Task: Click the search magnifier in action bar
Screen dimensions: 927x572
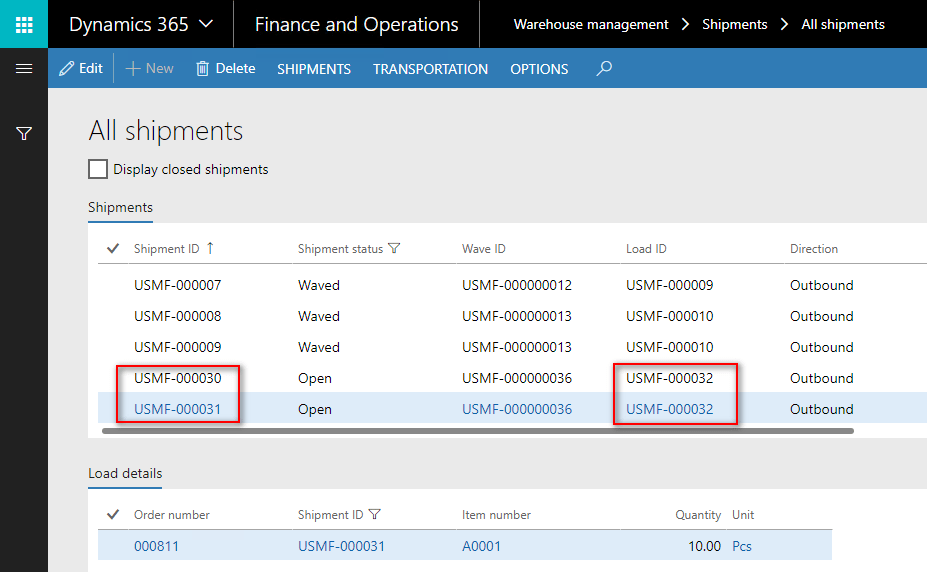Action: coord(604,69)
